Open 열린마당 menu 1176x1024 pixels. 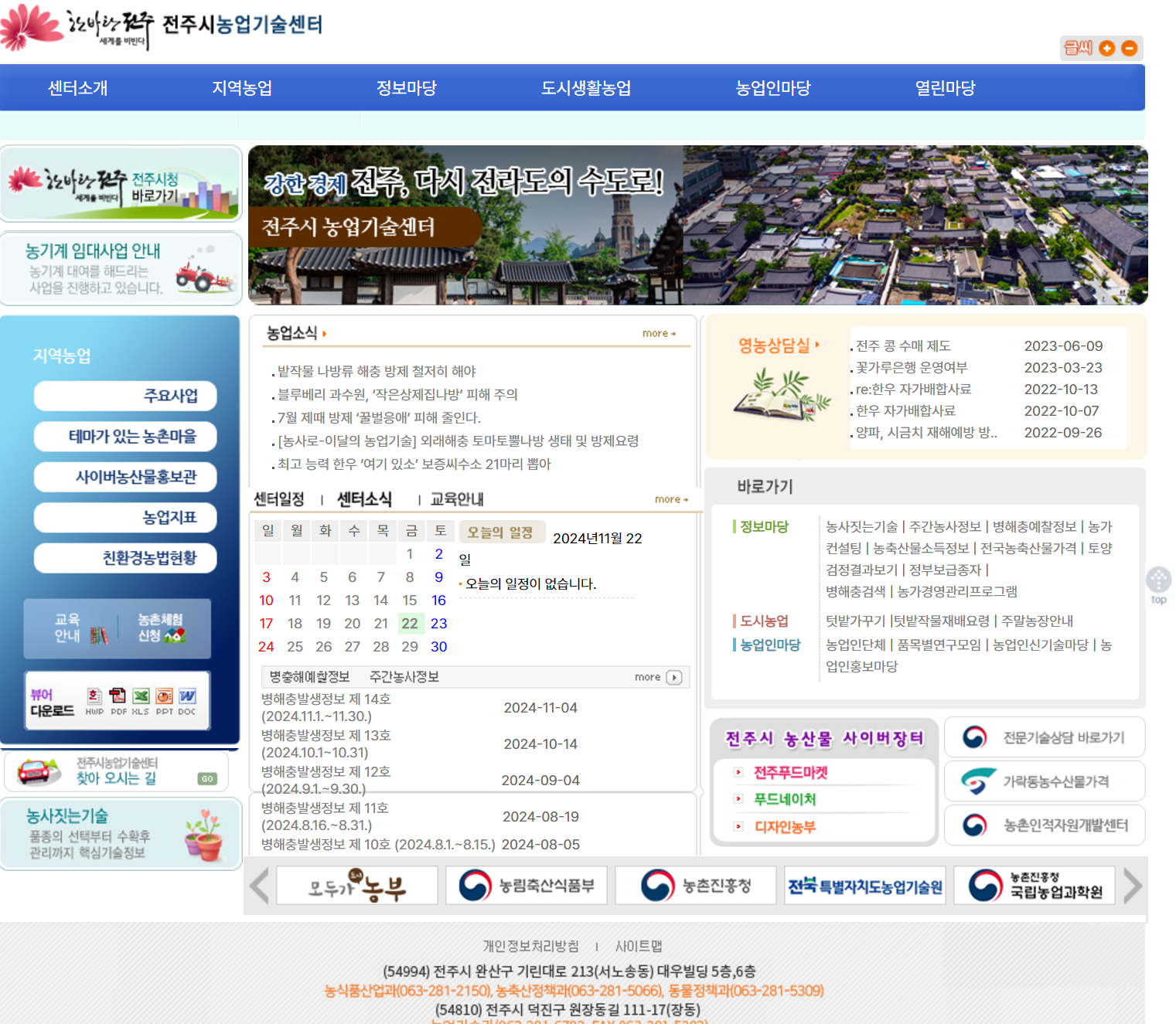(x=946, y=88)
